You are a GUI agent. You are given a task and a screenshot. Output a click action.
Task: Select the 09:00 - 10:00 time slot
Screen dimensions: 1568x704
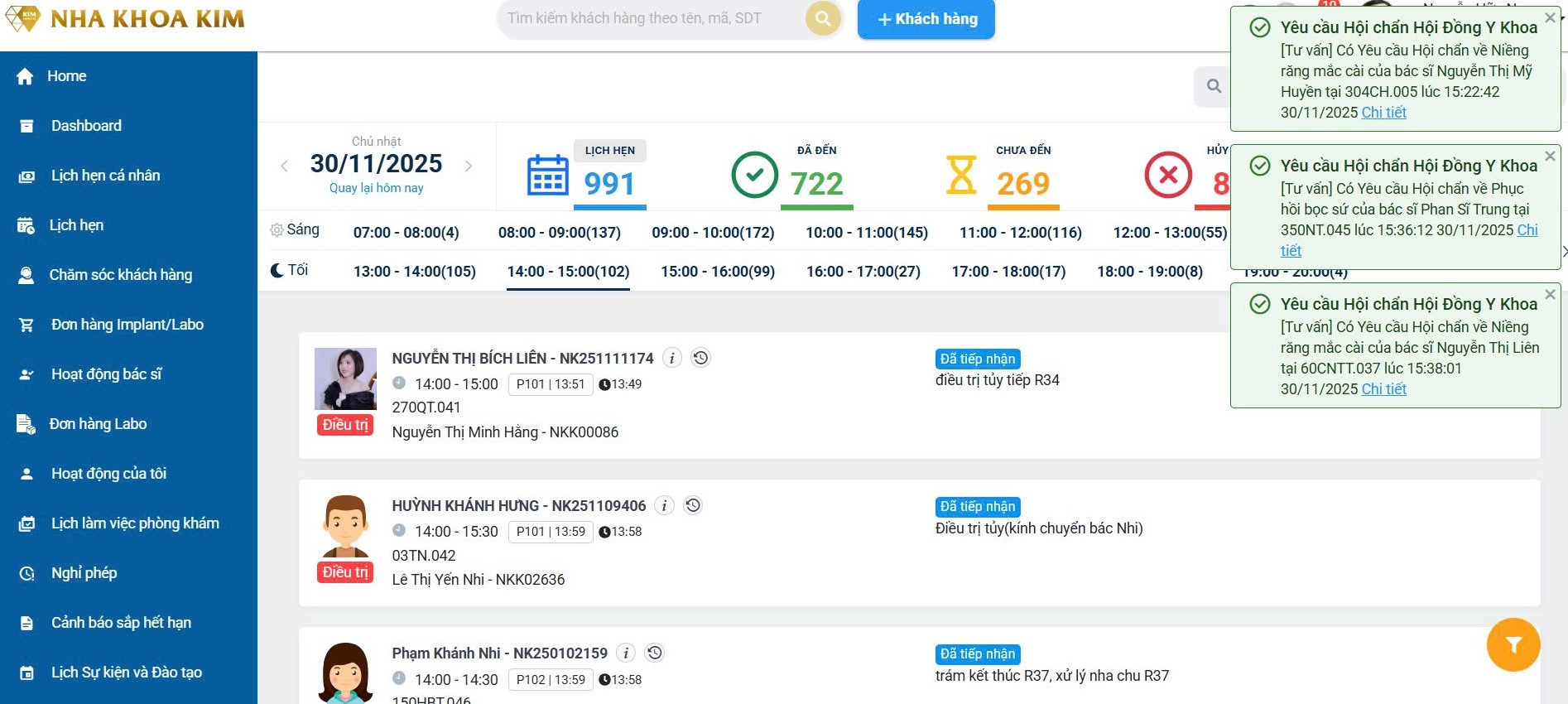[713, 233]
